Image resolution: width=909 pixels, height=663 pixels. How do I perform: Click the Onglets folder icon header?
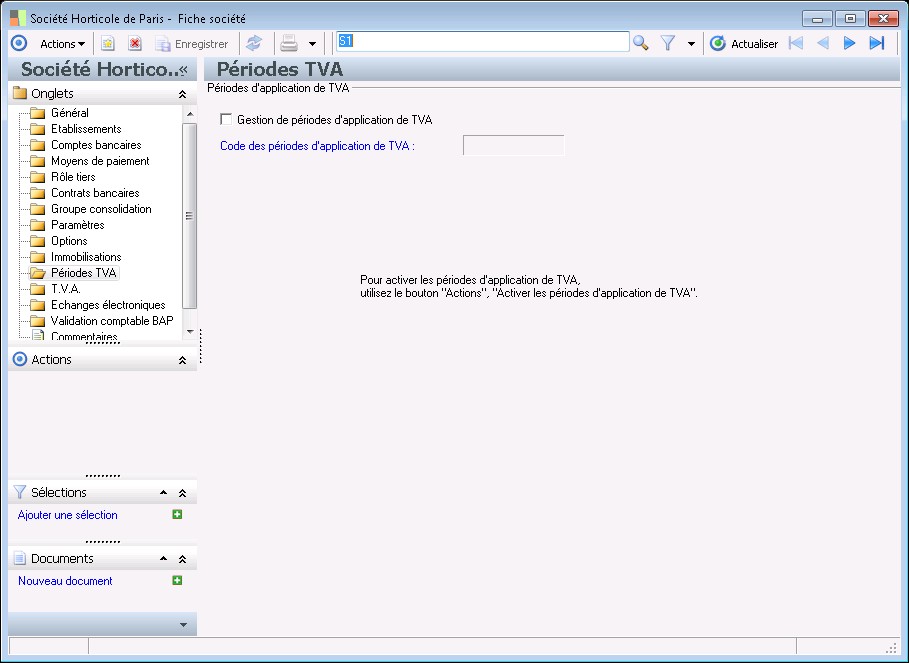20,93
